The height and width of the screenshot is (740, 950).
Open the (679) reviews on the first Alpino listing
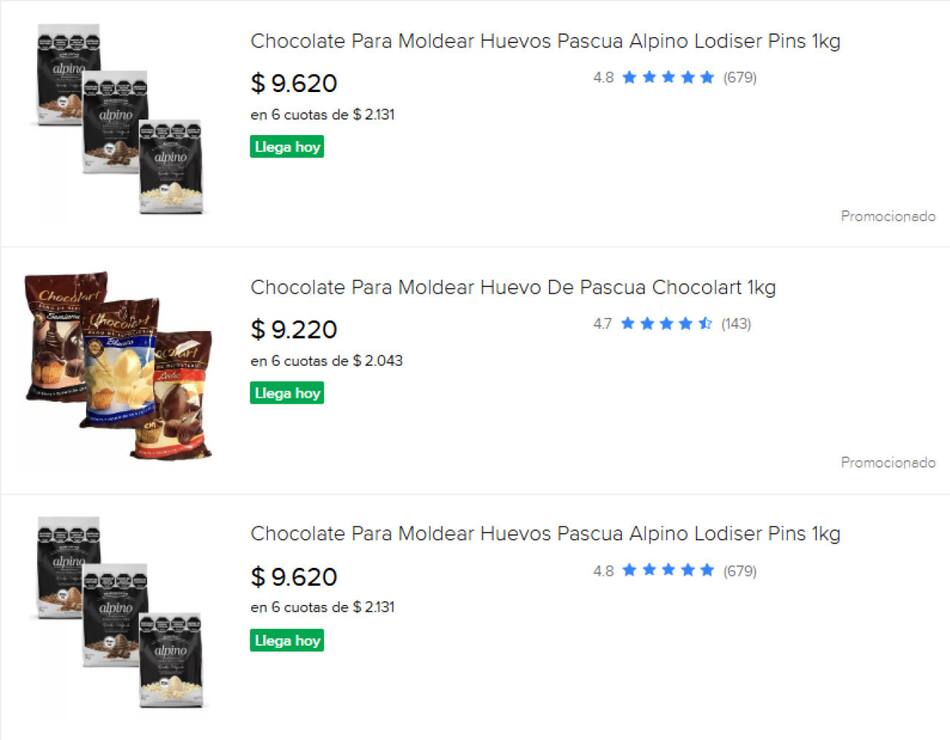[740, 77]
